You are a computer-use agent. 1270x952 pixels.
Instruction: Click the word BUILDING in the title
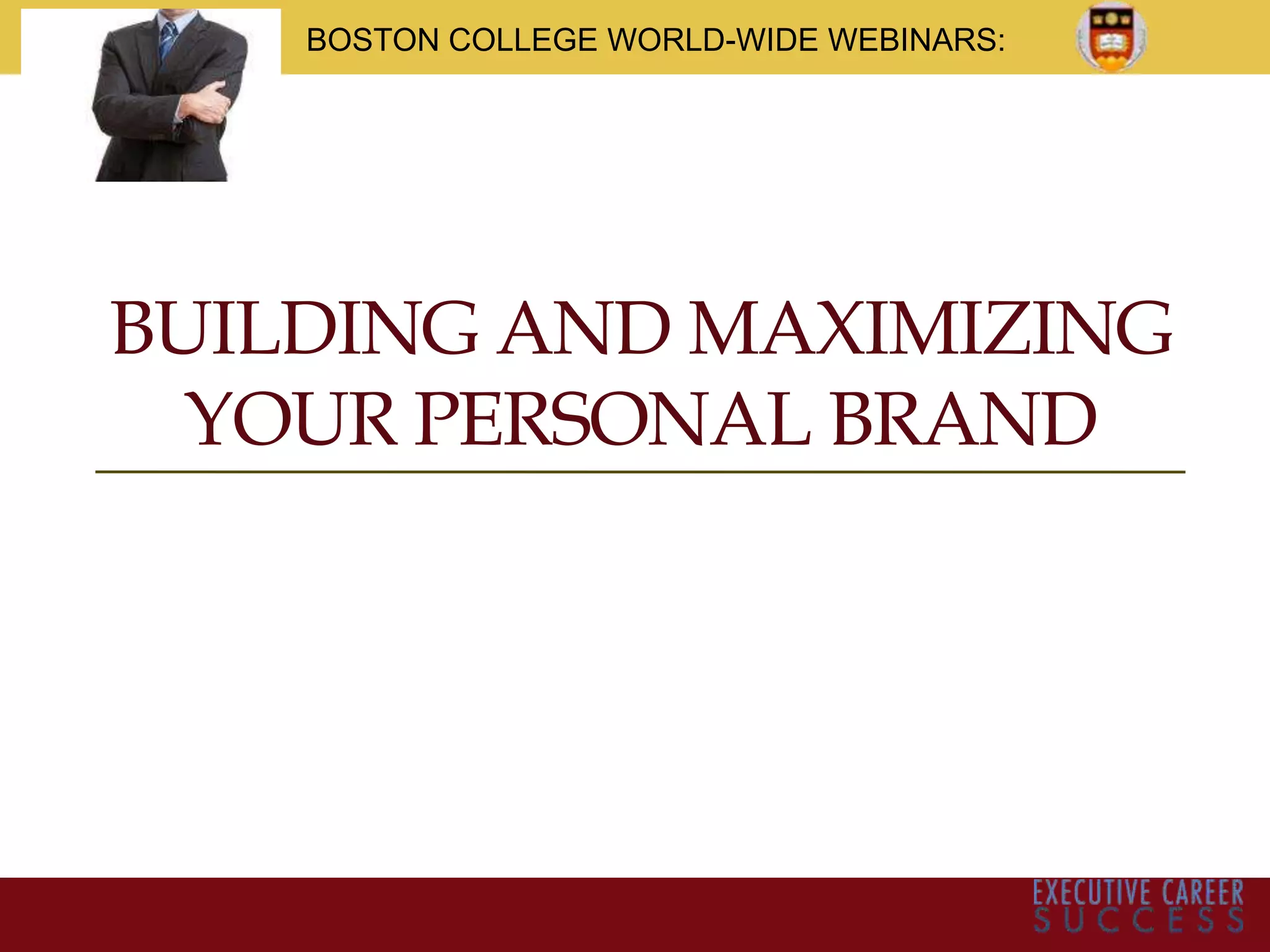[x=295, y=328]
